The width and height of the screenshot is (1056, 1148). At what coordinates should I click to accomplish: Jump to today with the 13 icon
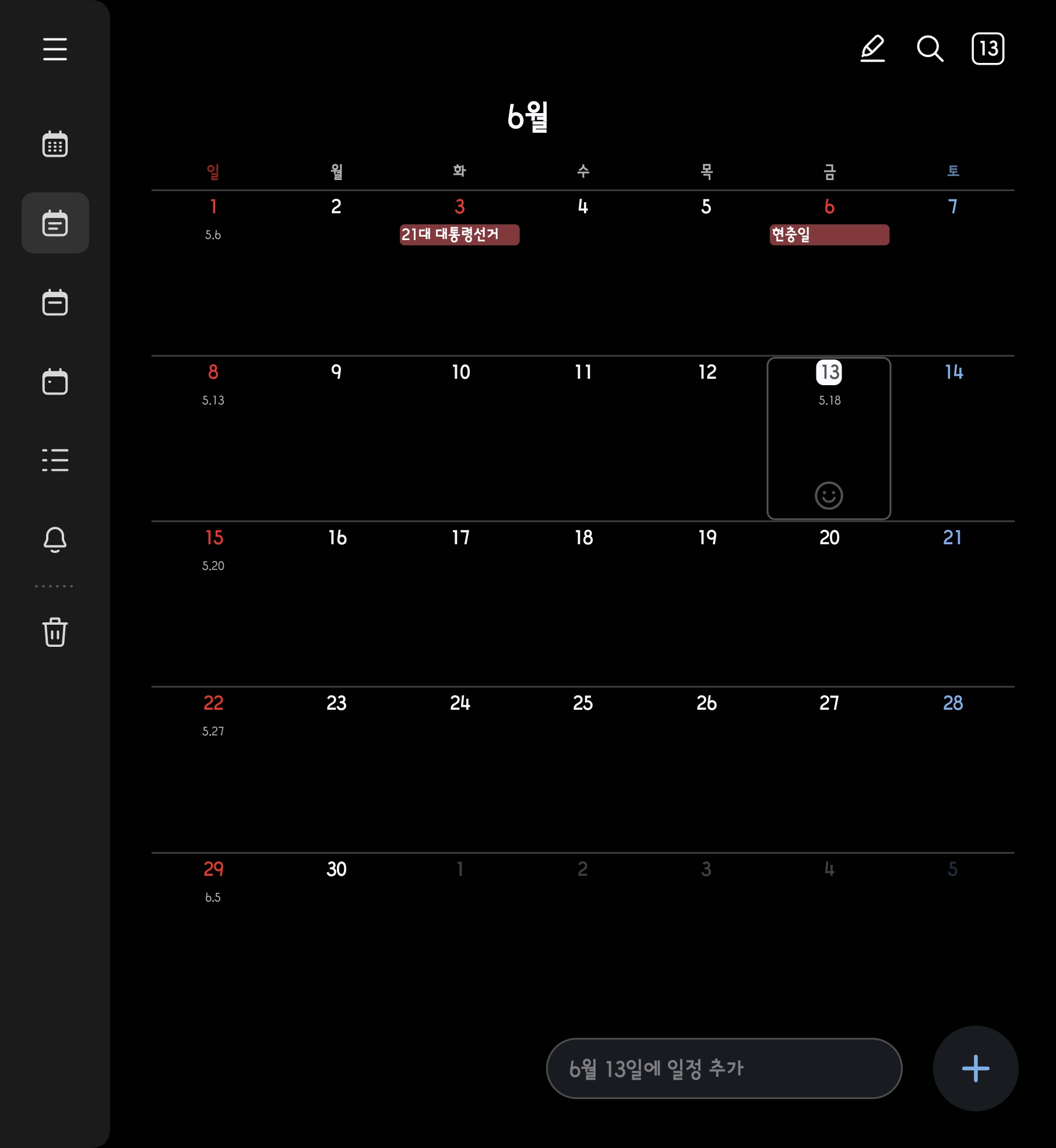pos(988,48)
